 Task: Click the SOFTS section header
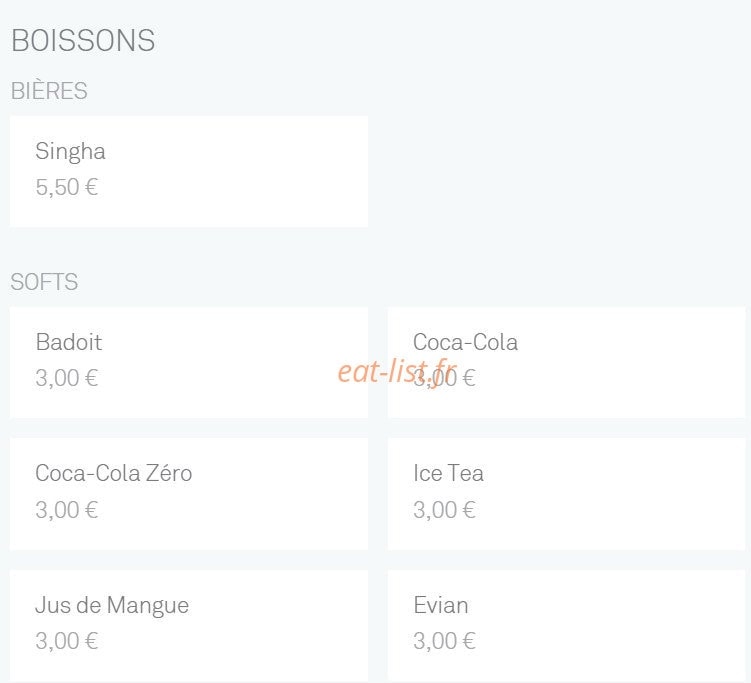[44, 282]
